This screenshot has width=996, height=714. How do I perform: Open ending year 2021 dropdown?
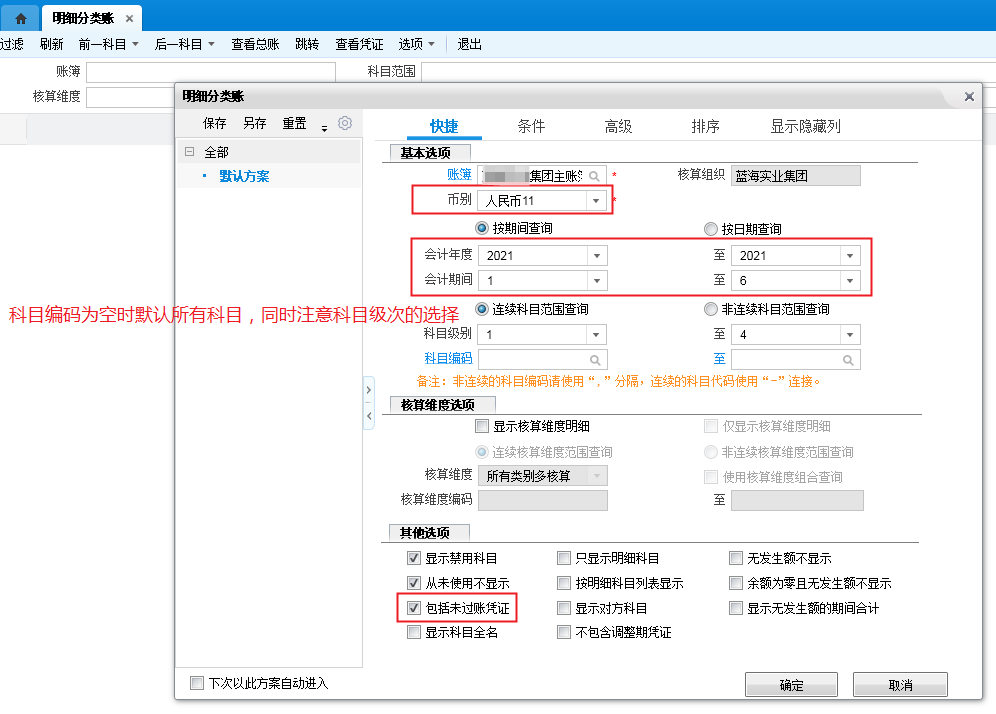coord(850,255)
